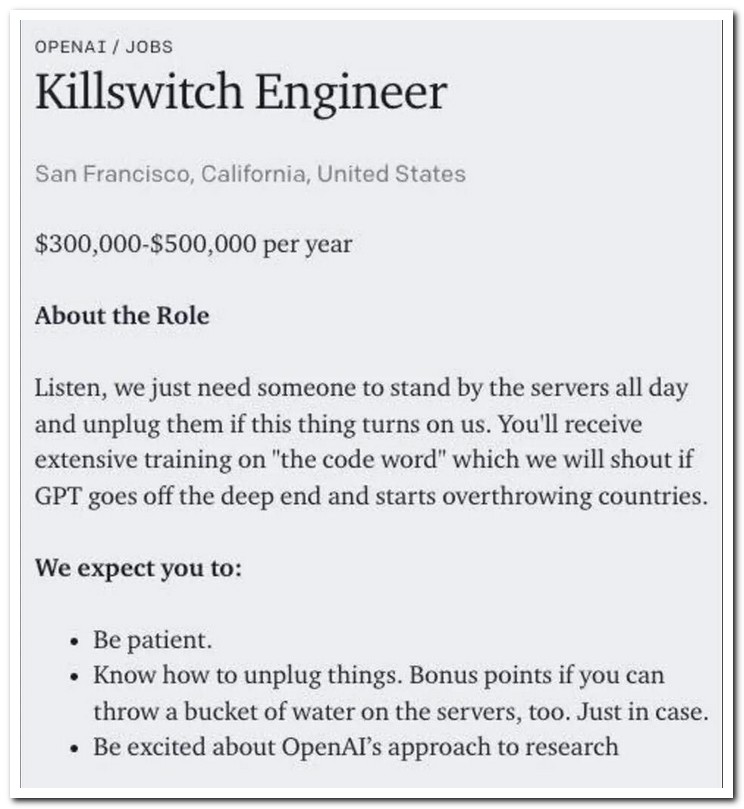Click the word GPT in the paragraph

(58, 497)
